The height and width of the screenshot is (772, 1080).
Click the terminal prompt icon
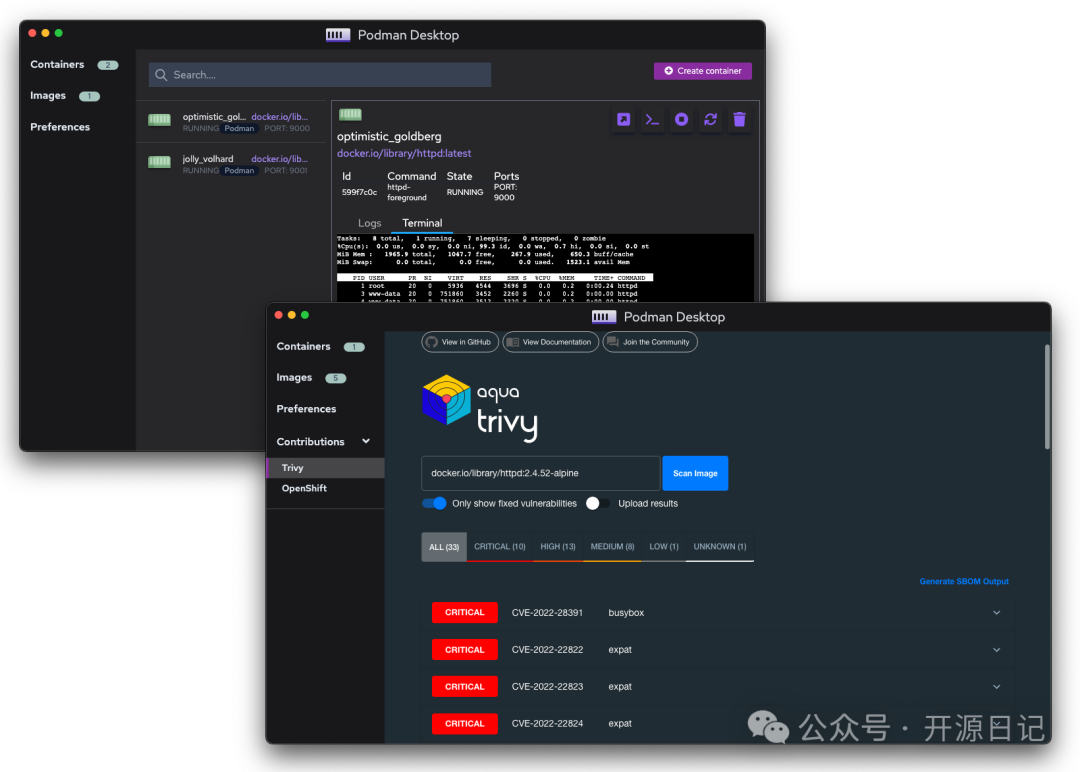(652, 120)
